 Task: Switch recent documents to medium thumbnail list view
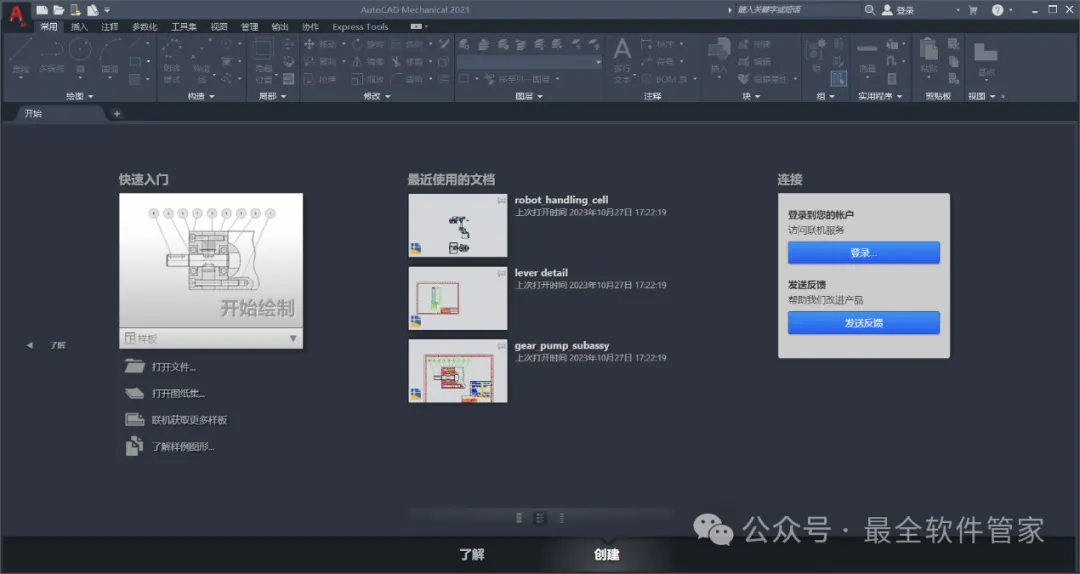[x=540, y=518]
